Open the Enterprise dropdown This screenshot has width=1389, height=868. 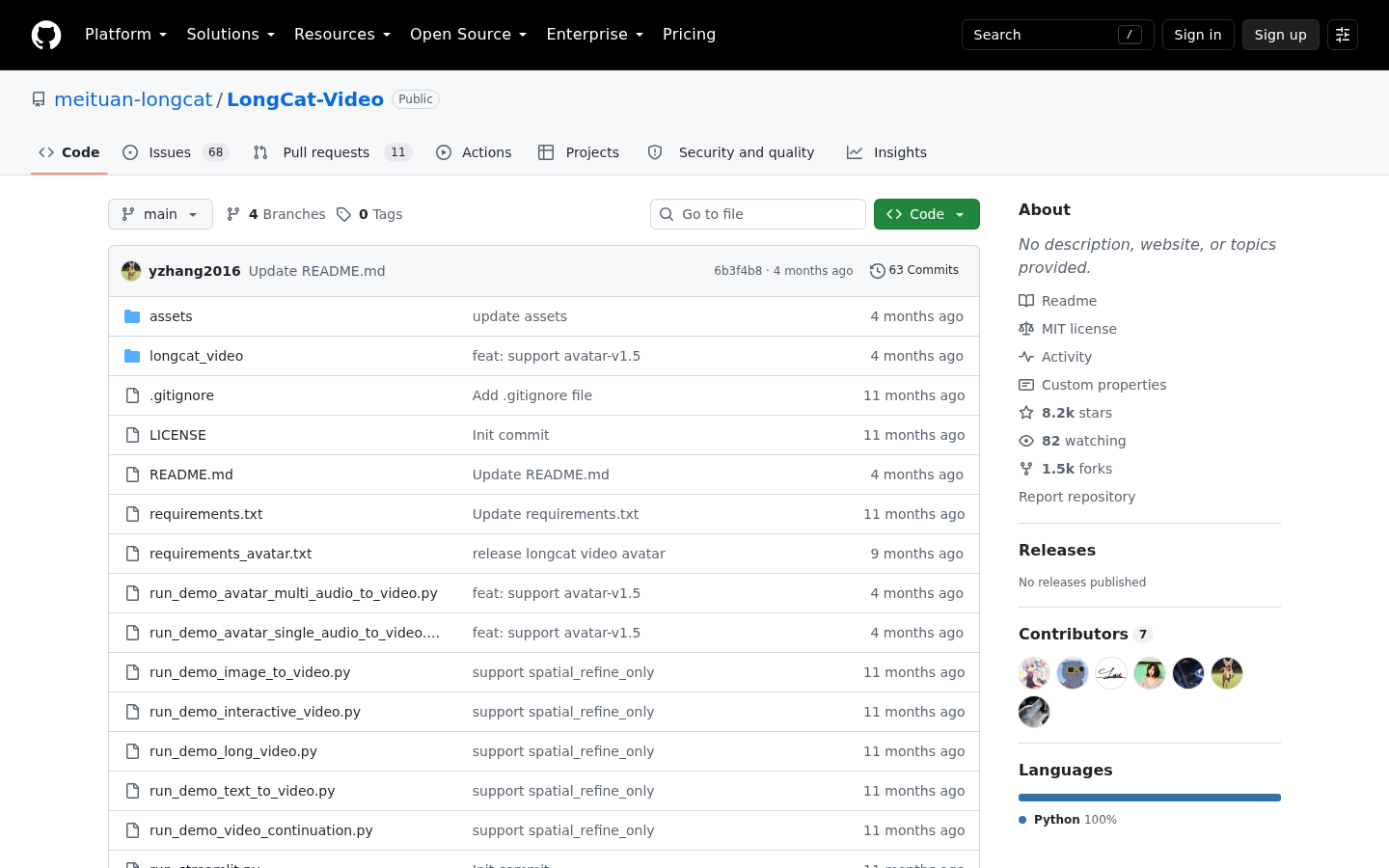594,35
